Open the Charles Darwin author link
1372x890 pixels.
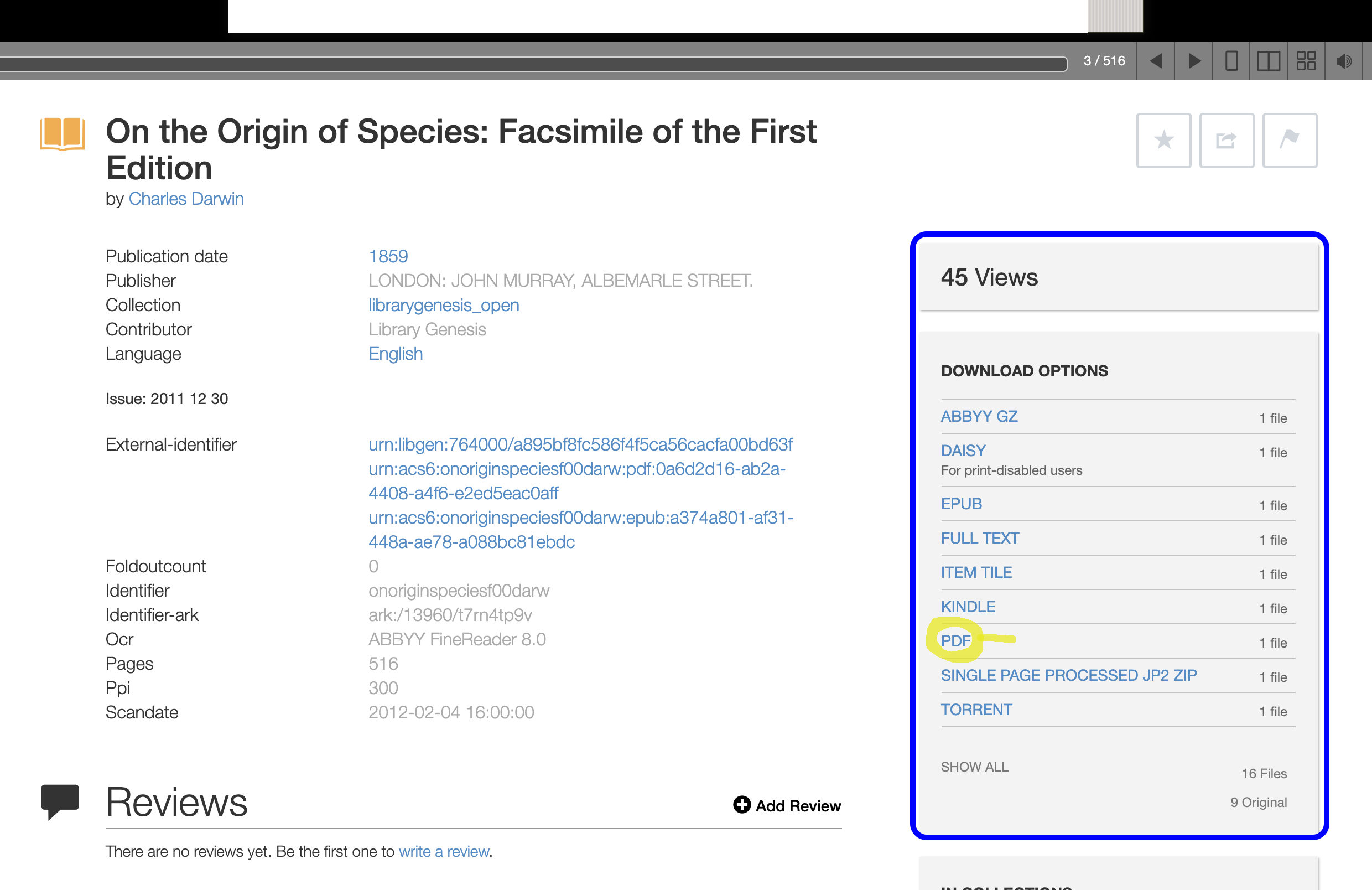186,198
